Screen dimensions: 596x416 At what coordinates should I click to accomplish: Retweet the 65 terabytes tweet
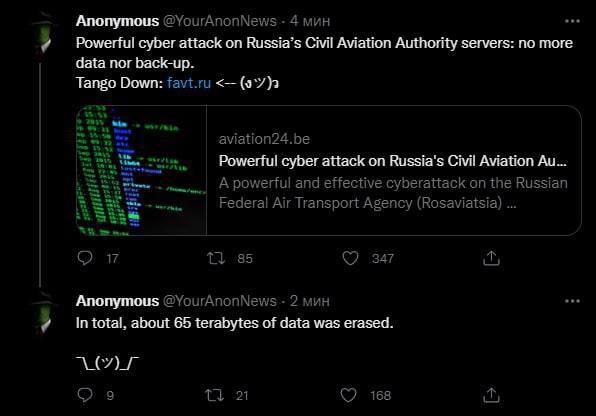(214, 395)
